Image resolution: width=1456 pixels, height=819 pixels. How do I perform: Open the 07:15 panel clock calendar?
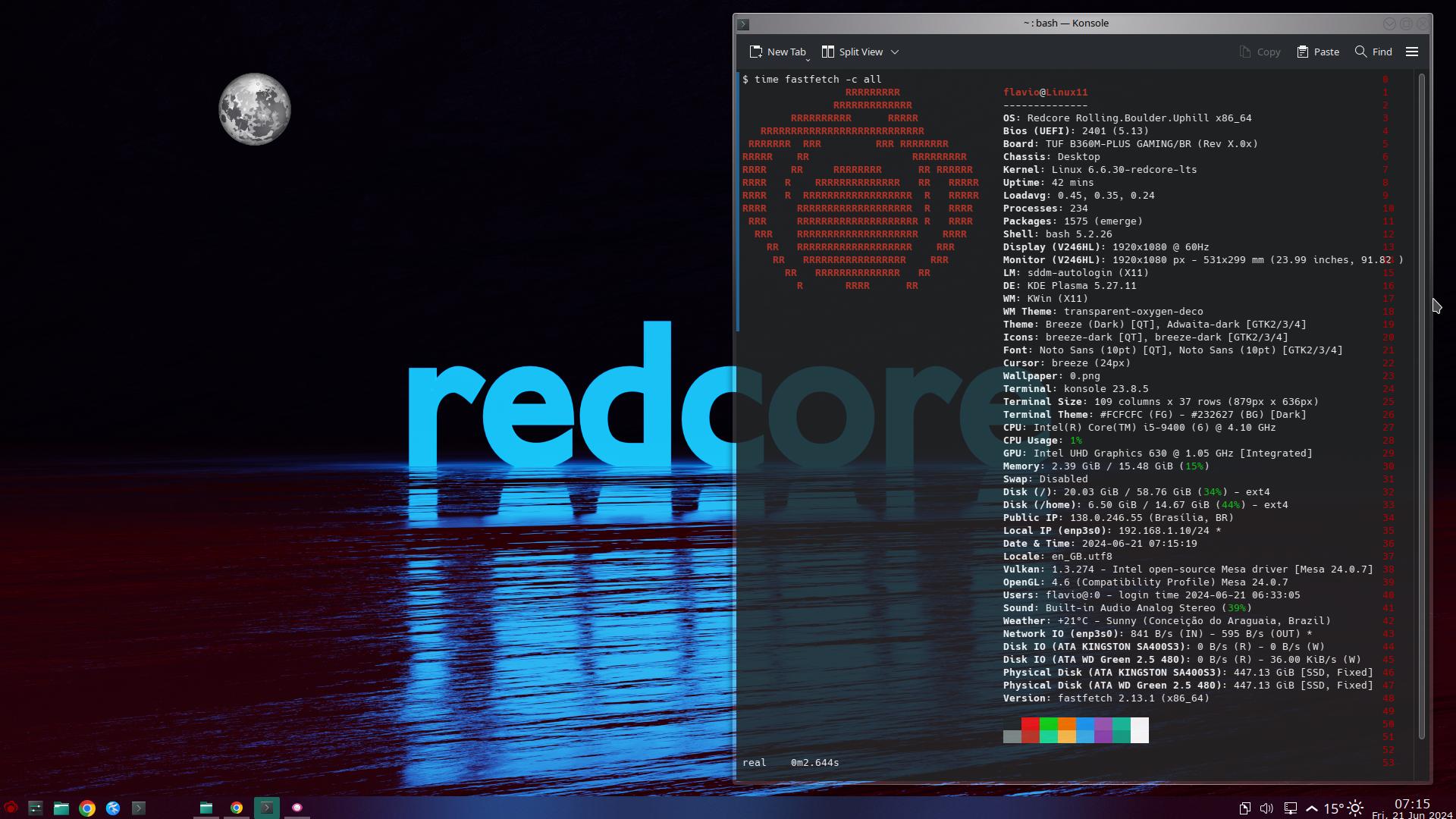coord(1412,808)
